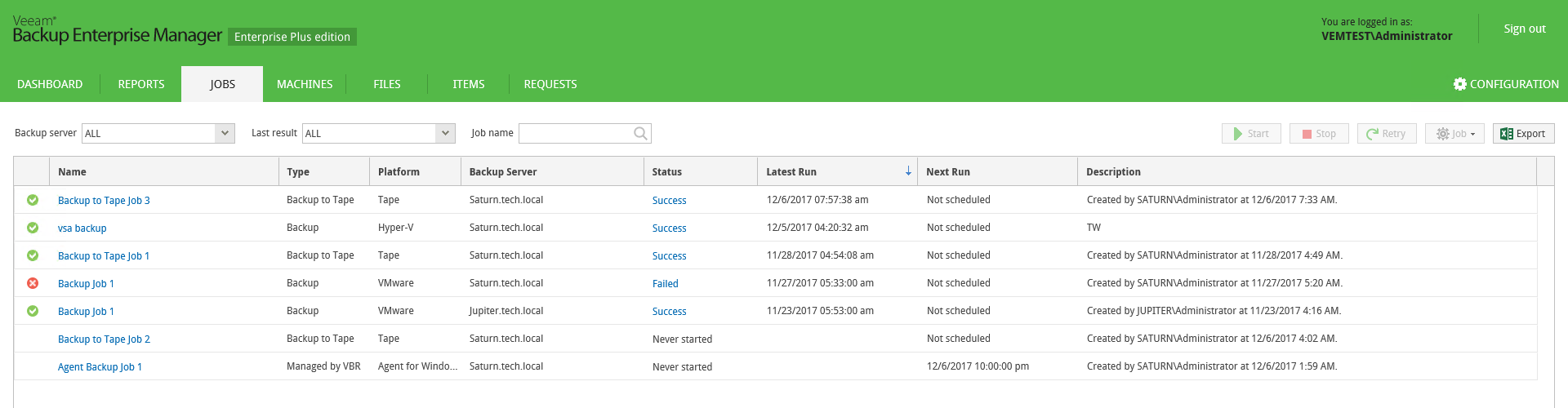Click the green status icon in the Jupiter Backup Job 1 row

click(x=33, y=311)
